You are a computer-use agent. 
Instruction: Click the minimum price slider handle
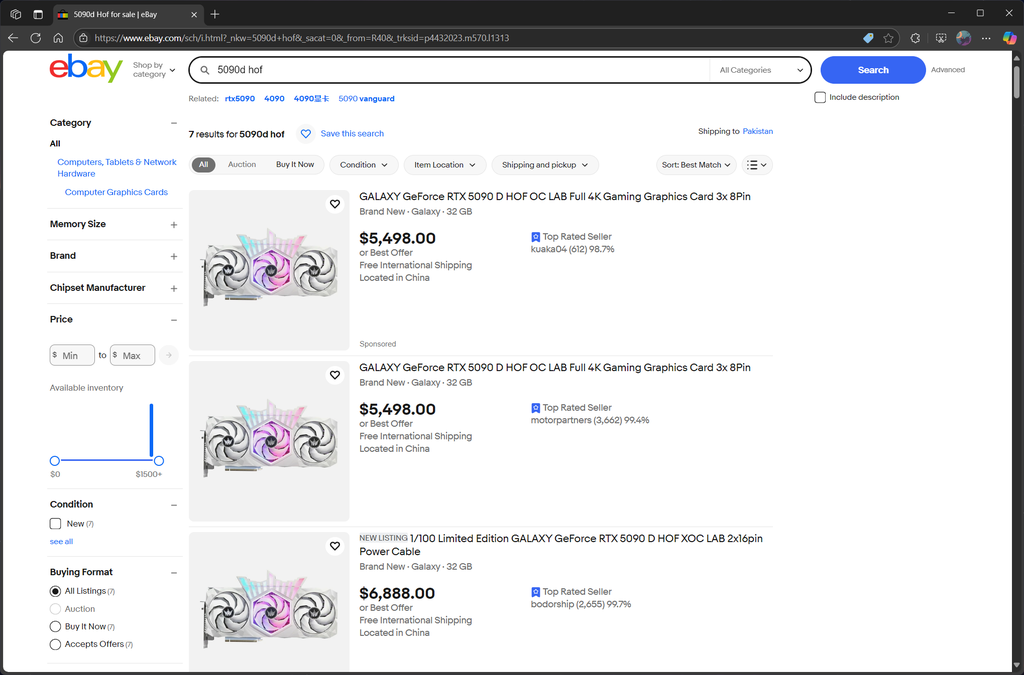[x=55, y=461]
